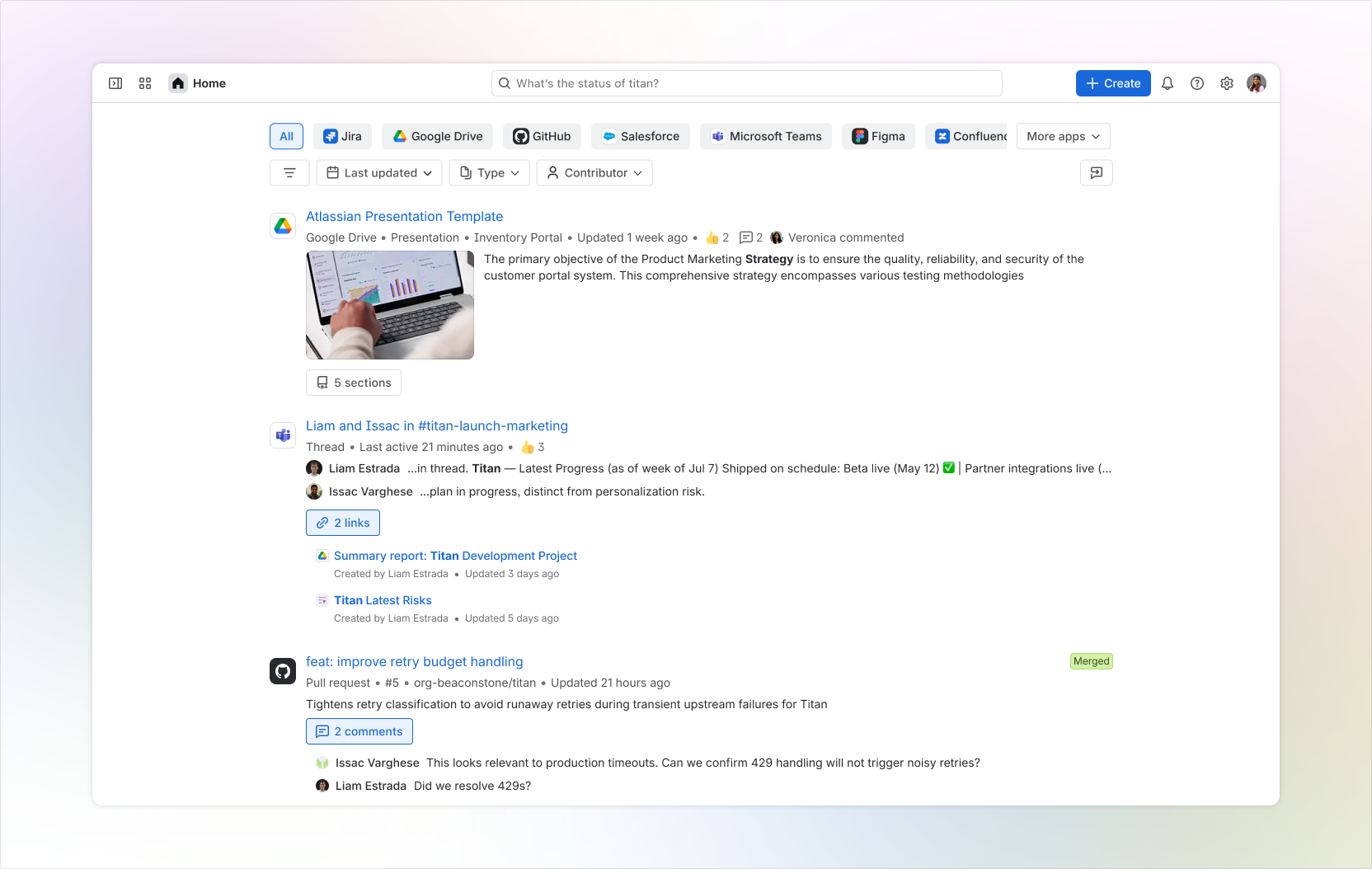Open the app switcher grid icon
1372x869 pixels.
pyautogui.click(x=145, y=83)
